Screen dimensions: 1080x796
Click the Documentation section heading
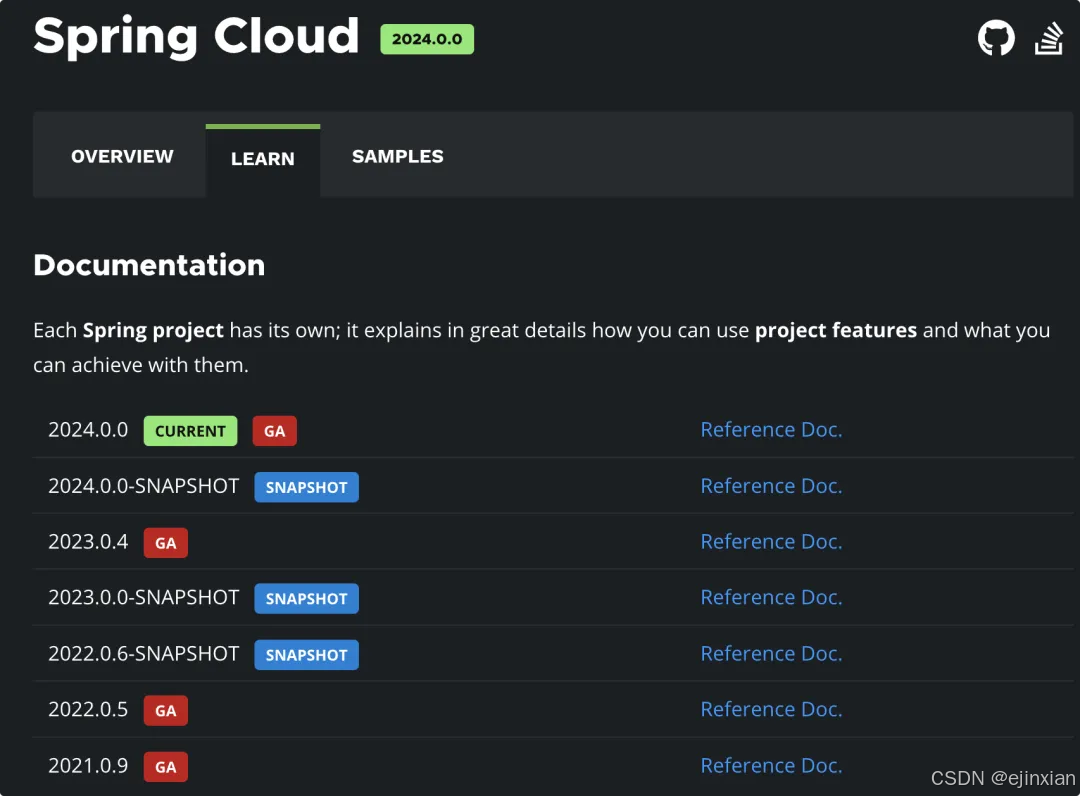pyautogui.click(x=149, y=265)
